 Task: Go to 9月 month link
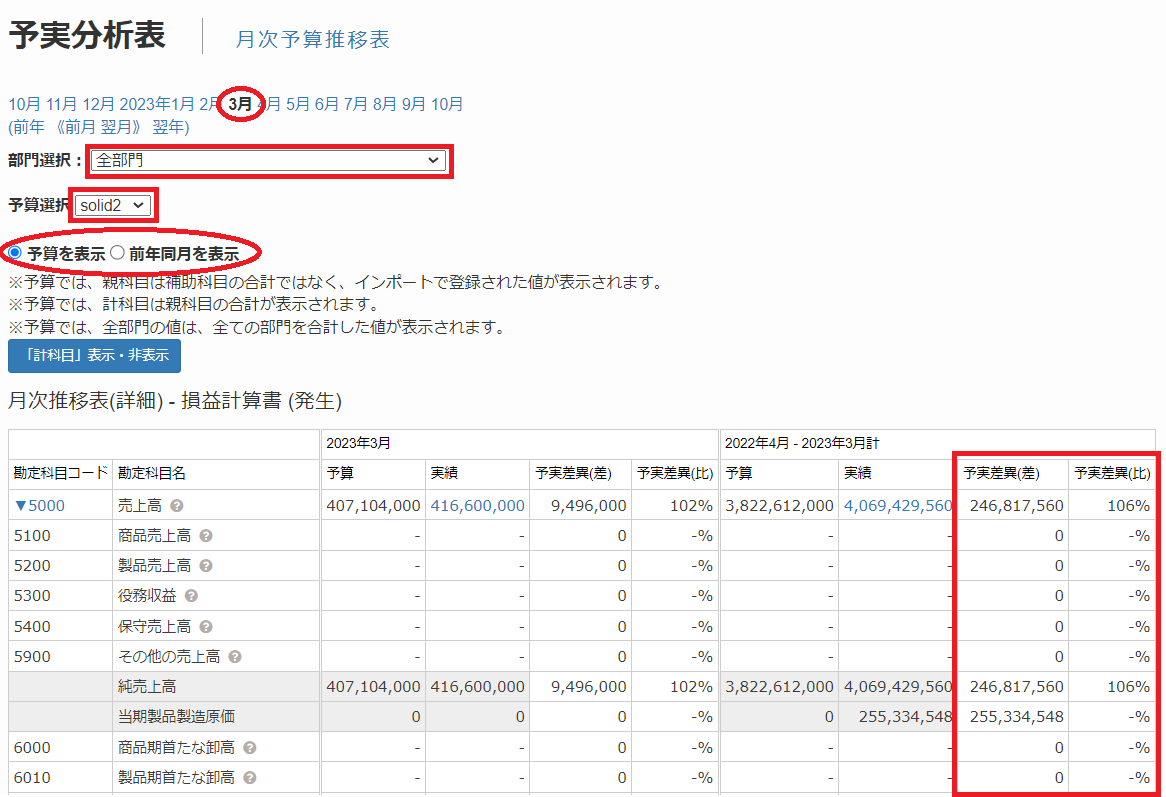(413, 104)
